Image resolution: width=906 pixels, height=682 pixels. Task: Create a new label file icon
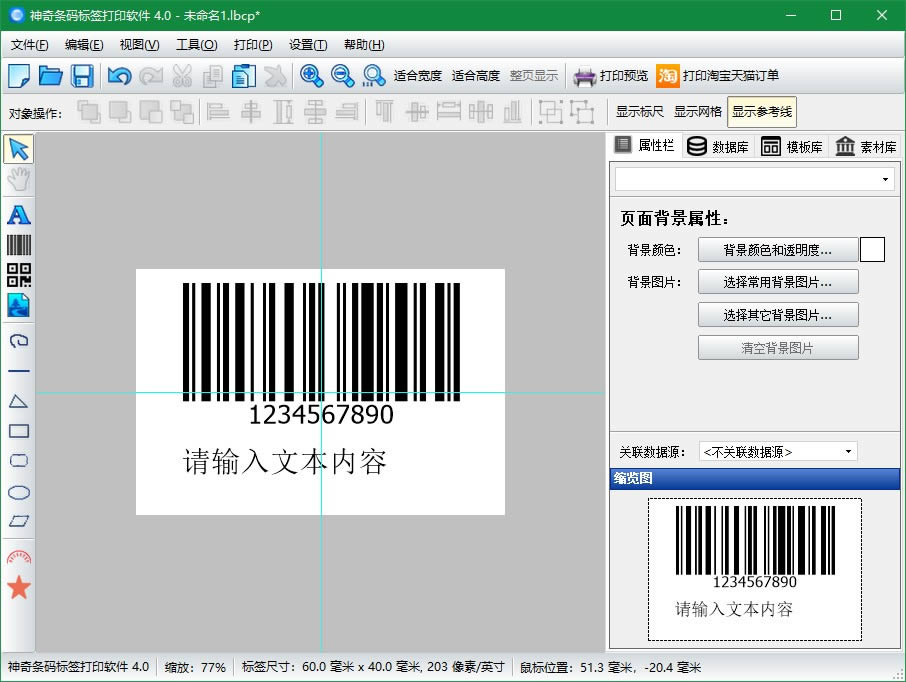coord(19,76)
